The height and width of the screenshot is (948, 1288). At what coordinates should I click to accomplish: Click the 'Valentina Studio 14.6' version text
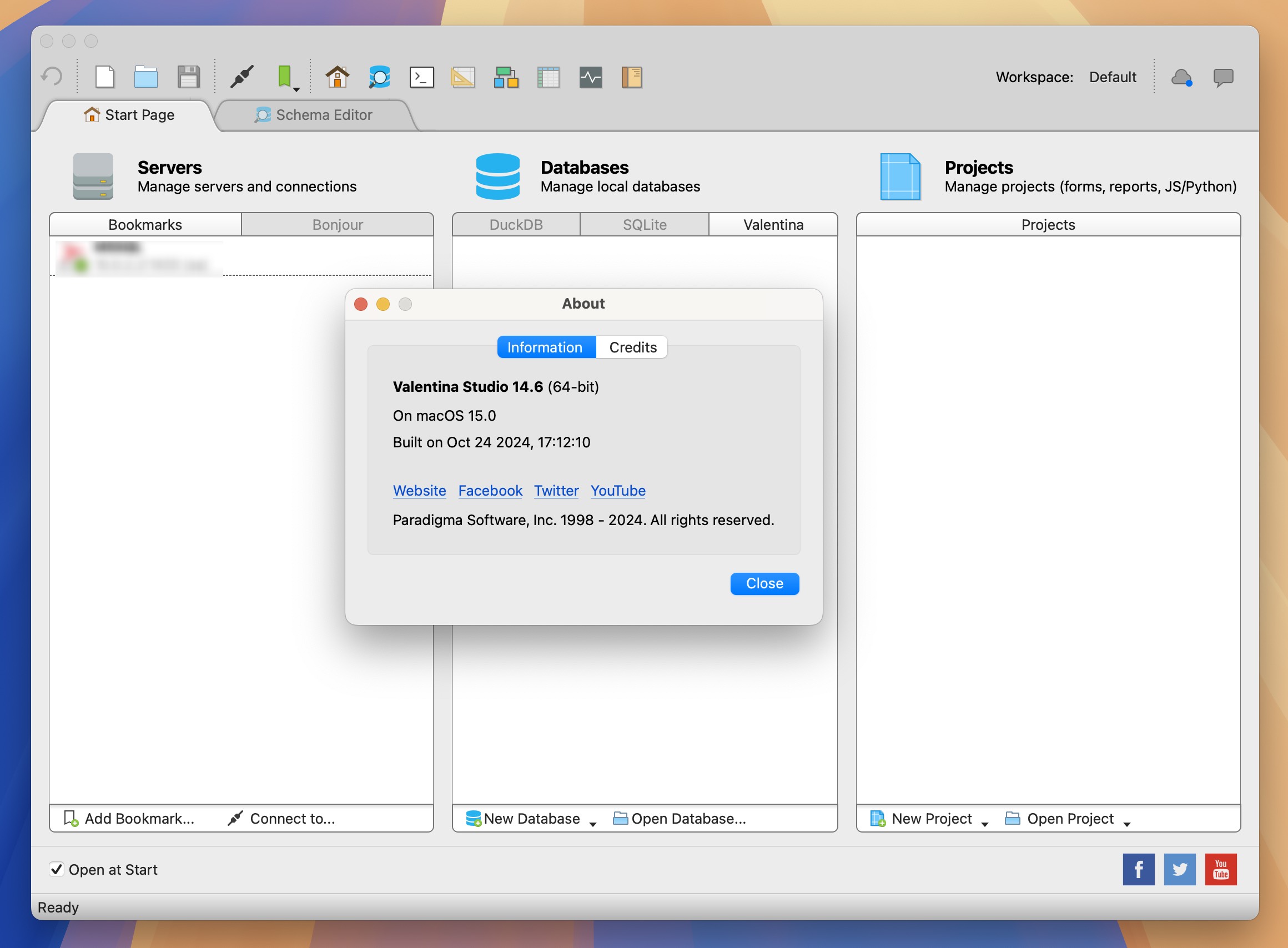[468, 386]
